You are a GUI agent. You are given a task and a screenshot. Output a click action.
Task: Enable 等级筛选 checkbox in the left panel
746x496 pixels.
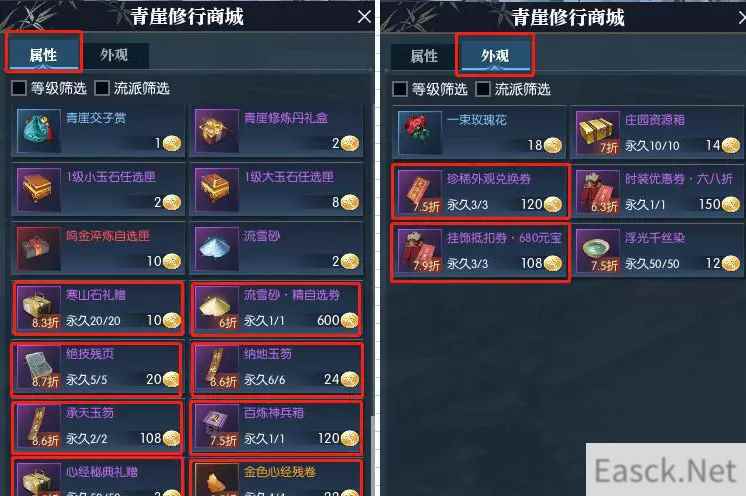pyautogui.click(x=19, y=88)
